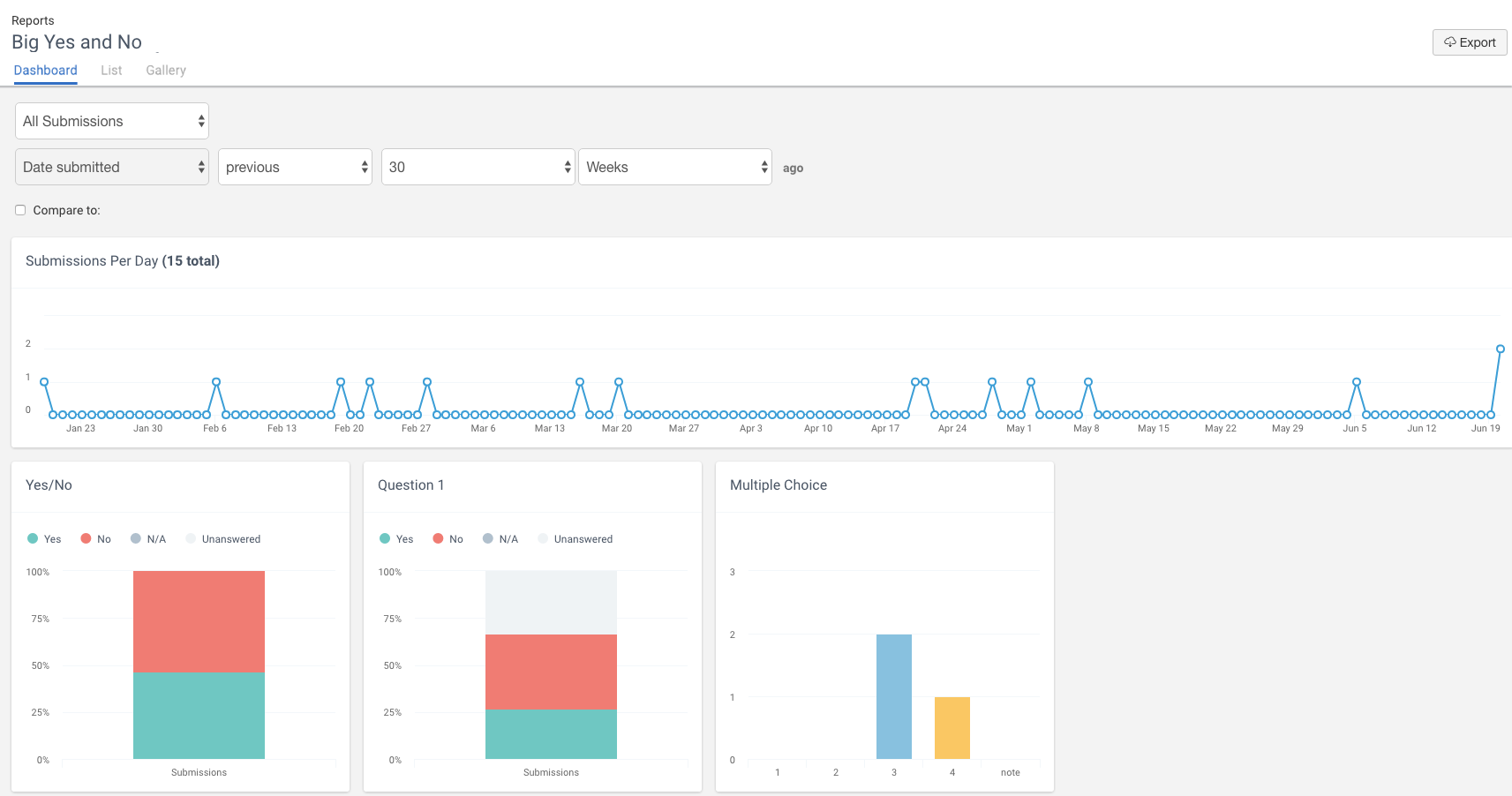1512x796 pixels.
Task: Switch to the List tab
Action: pyautogui.click(x=111, y=71)
